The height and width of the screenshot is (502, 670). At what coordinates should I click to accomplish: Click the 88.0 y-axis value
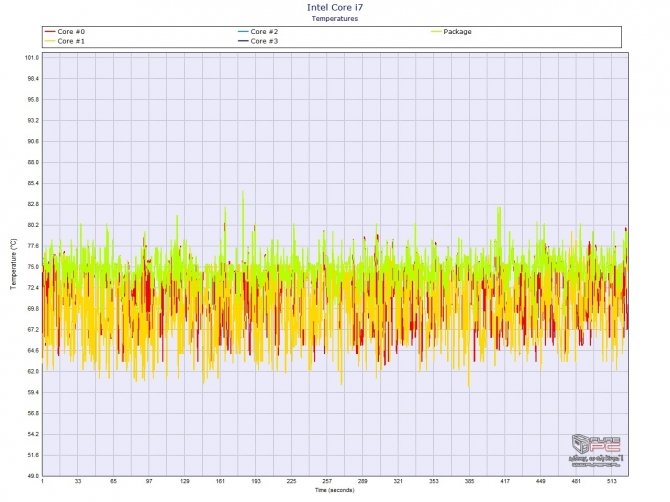tap(33, 162)
